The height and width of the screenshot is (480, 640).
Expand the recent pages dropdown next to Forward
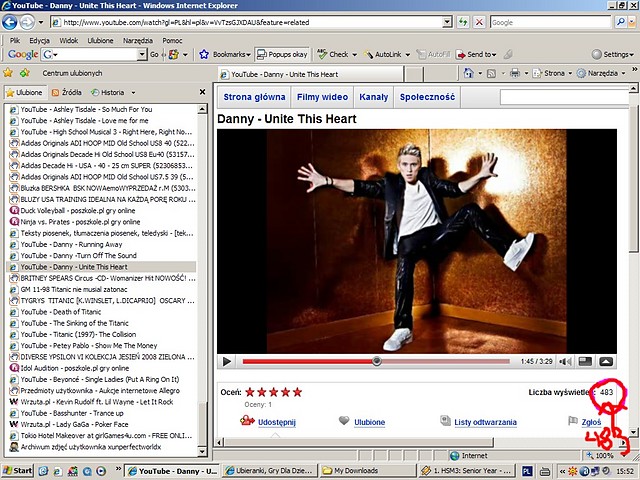click(x=41, y=22)
